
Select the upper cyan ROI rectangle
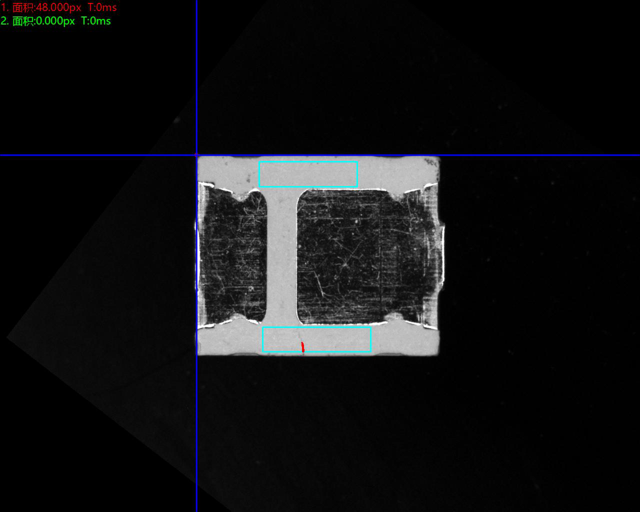308,174
